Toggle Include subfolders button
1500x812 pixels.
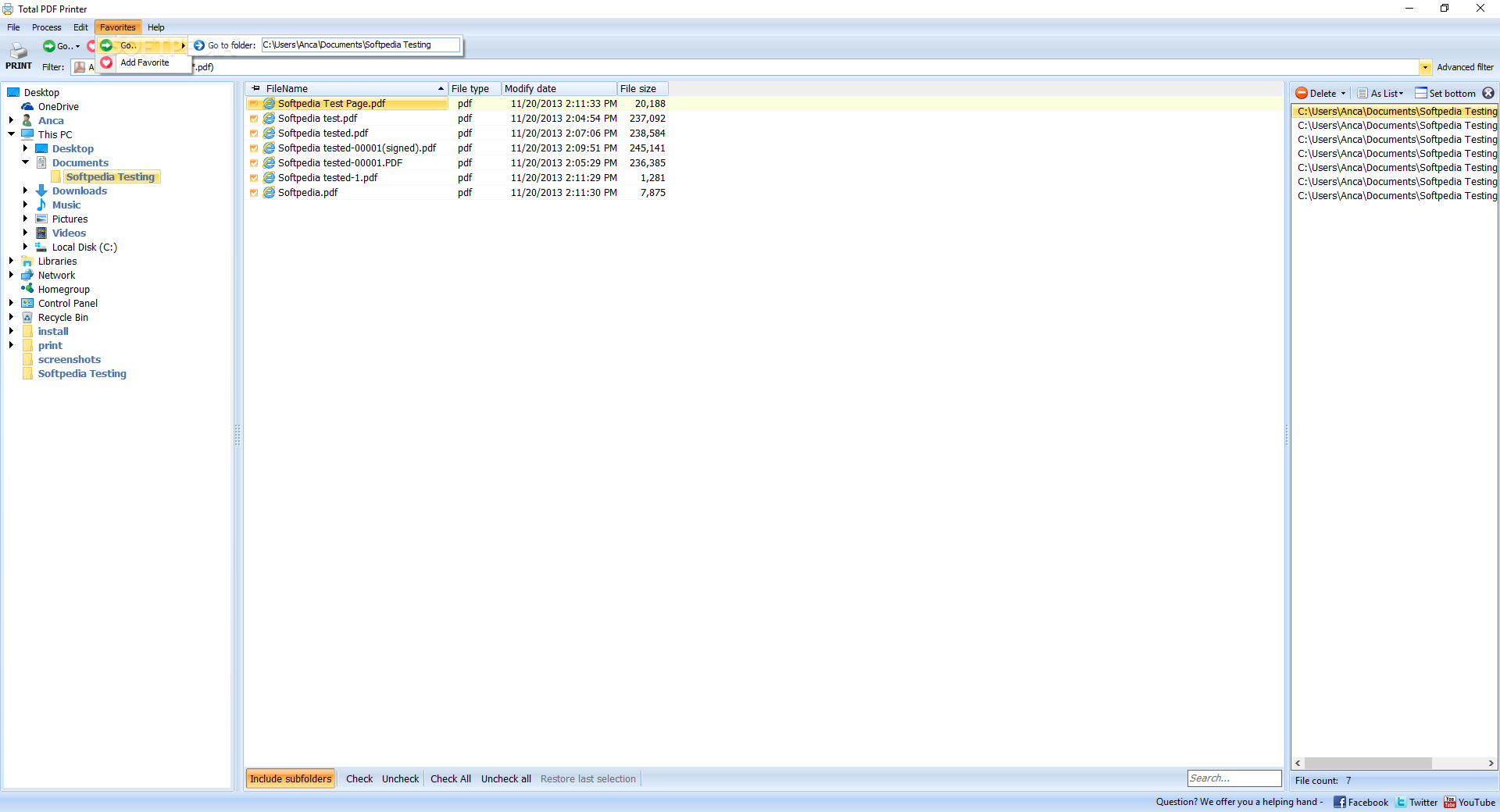pos(291,779)
